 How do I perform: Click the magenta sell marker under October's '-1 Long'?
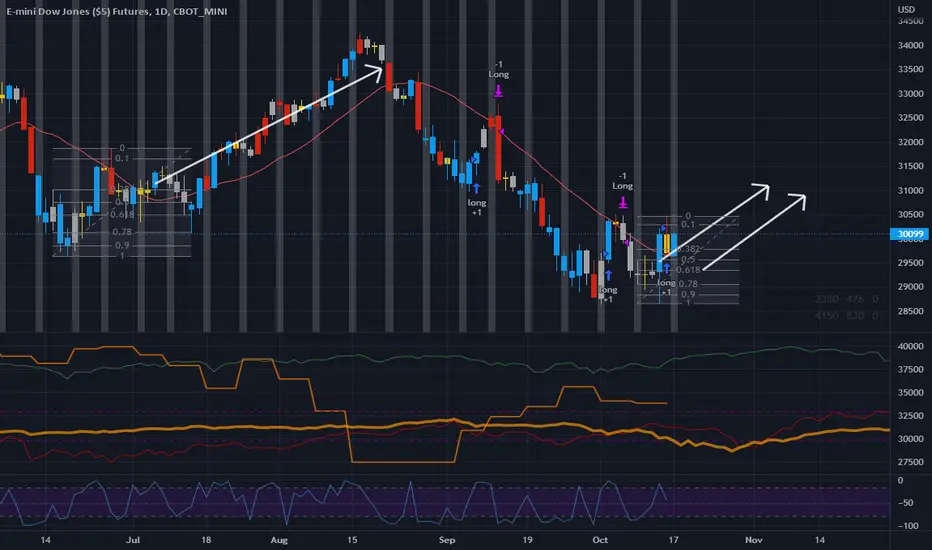click(x=622, y=203)
